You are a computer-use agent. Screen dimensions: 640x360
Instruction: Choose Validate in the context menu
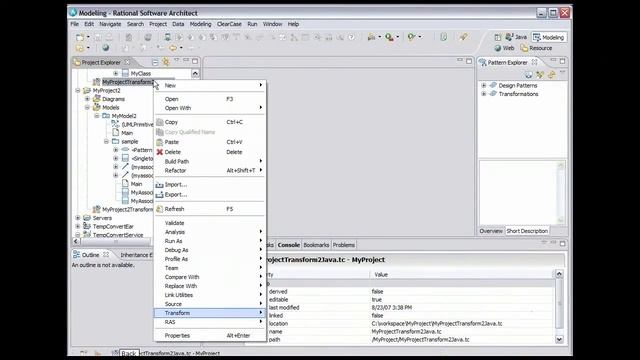(x=210, y=223)
